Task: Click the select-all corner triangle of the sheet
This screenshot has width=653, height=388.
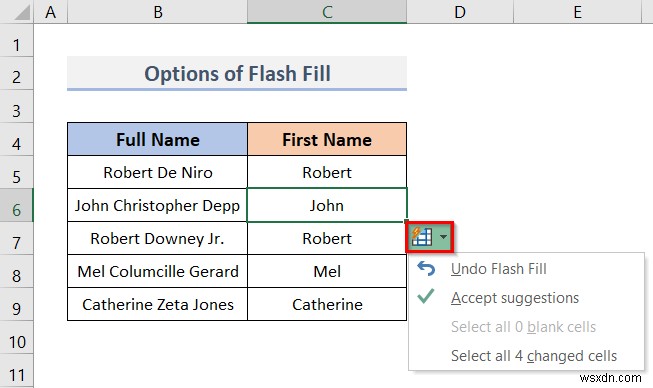Action: [21, 12]
